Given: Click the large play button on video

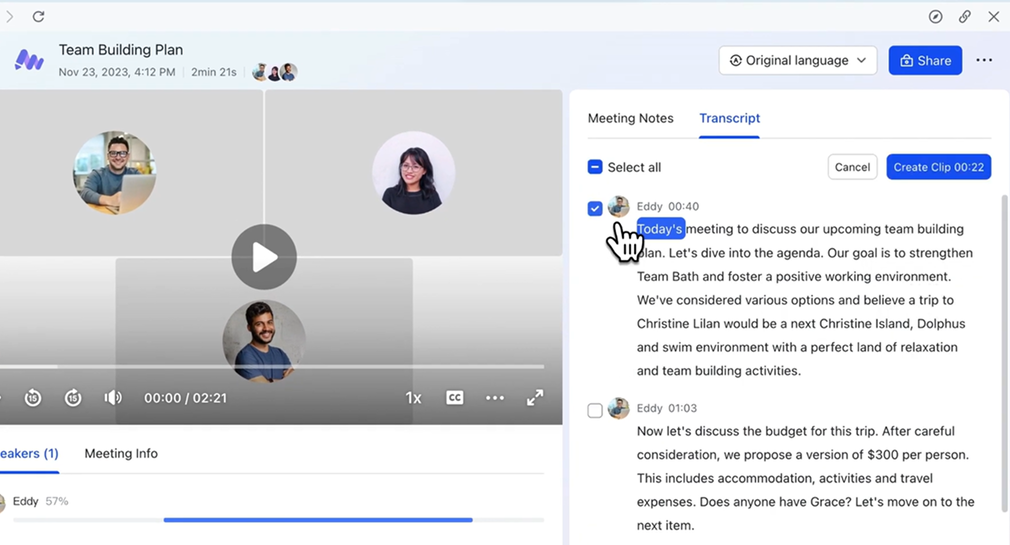Looking at the screenshot, I should coord(264,257).
